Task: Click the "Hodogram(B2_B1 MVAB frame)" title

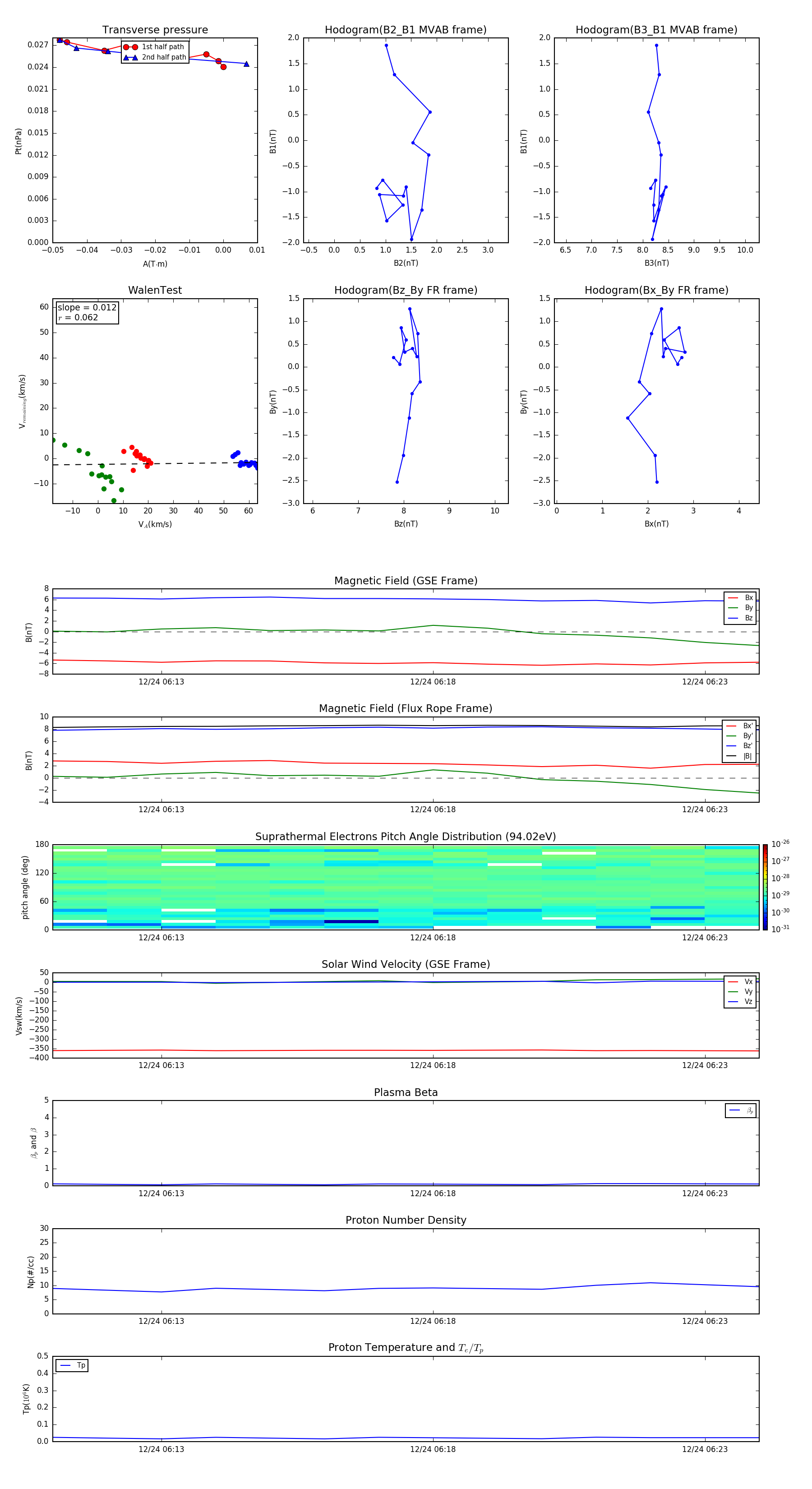Action: pos(405,30)
